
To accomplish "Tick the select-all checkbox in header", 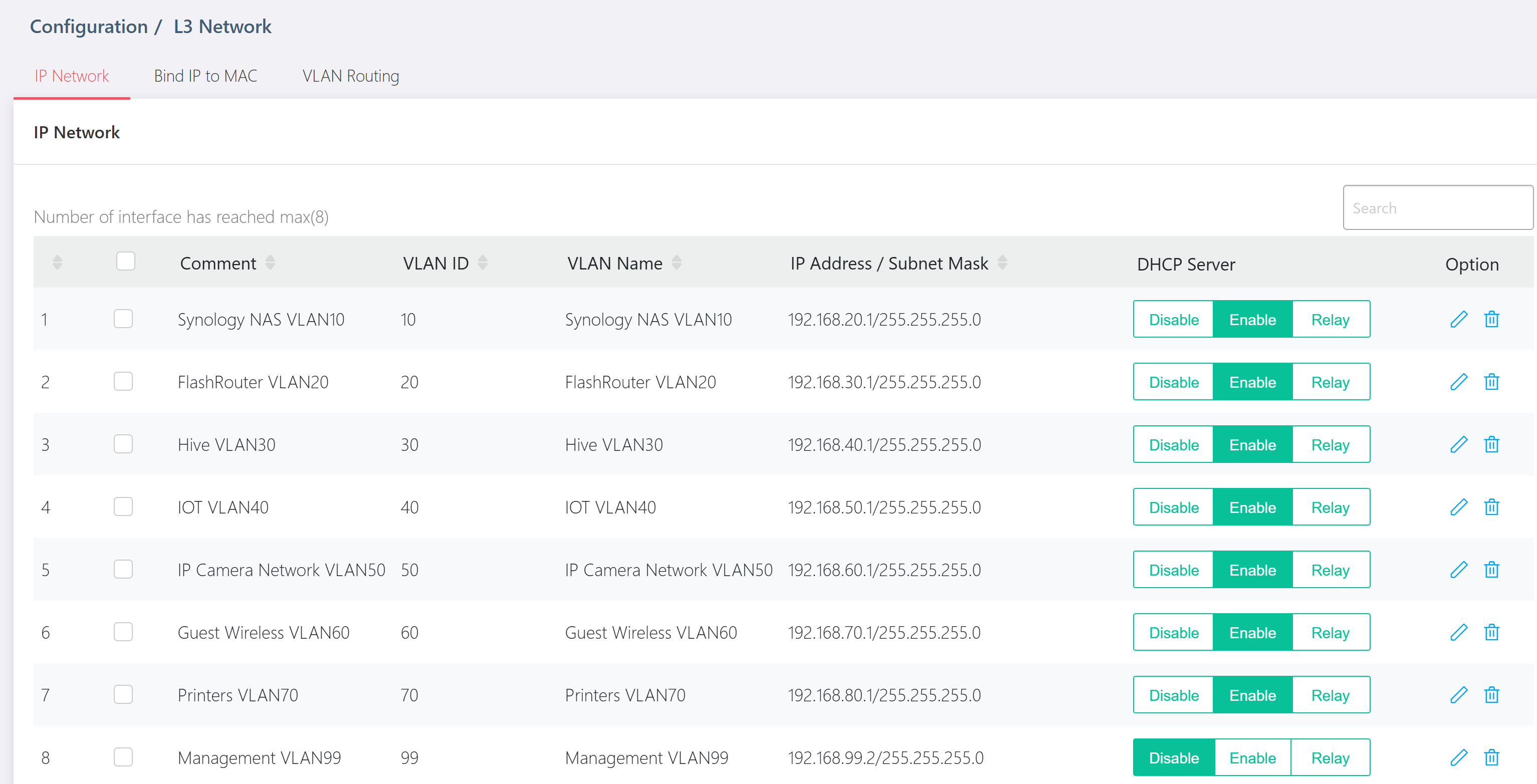I will pos(125,262).
